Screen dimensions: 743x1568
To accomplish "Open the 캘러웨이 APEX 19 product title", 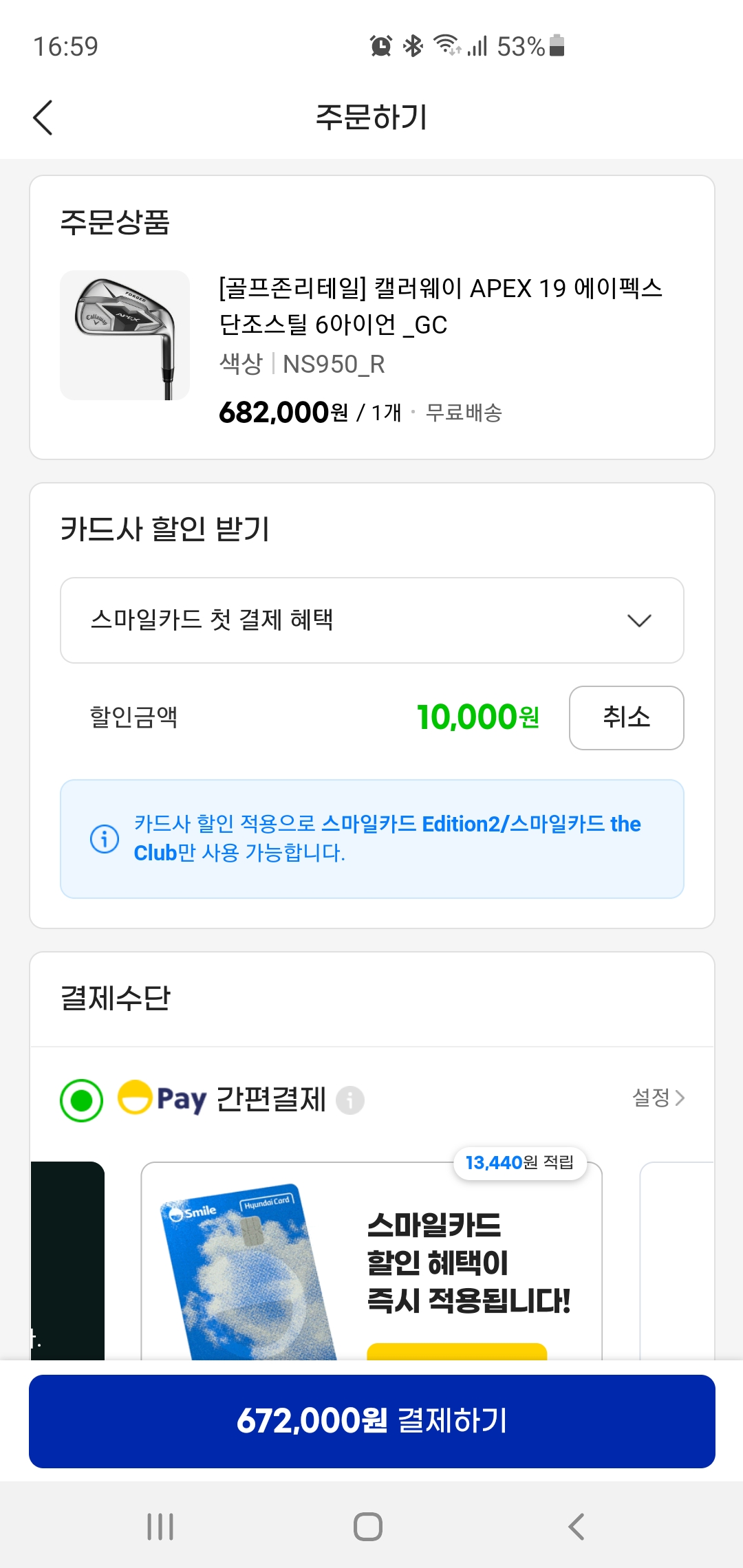I will pyautogui.click(x=440, y=306).
